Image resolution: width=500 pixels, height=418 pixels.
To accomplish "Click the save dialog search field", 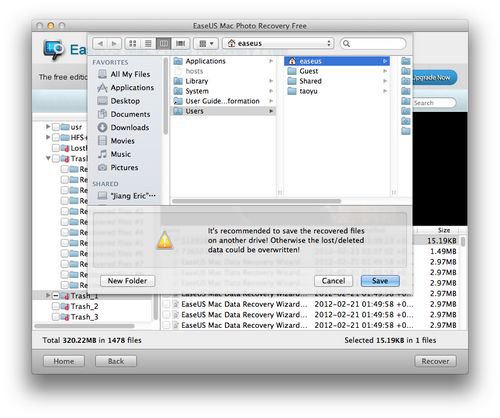I will click(373, 44).
